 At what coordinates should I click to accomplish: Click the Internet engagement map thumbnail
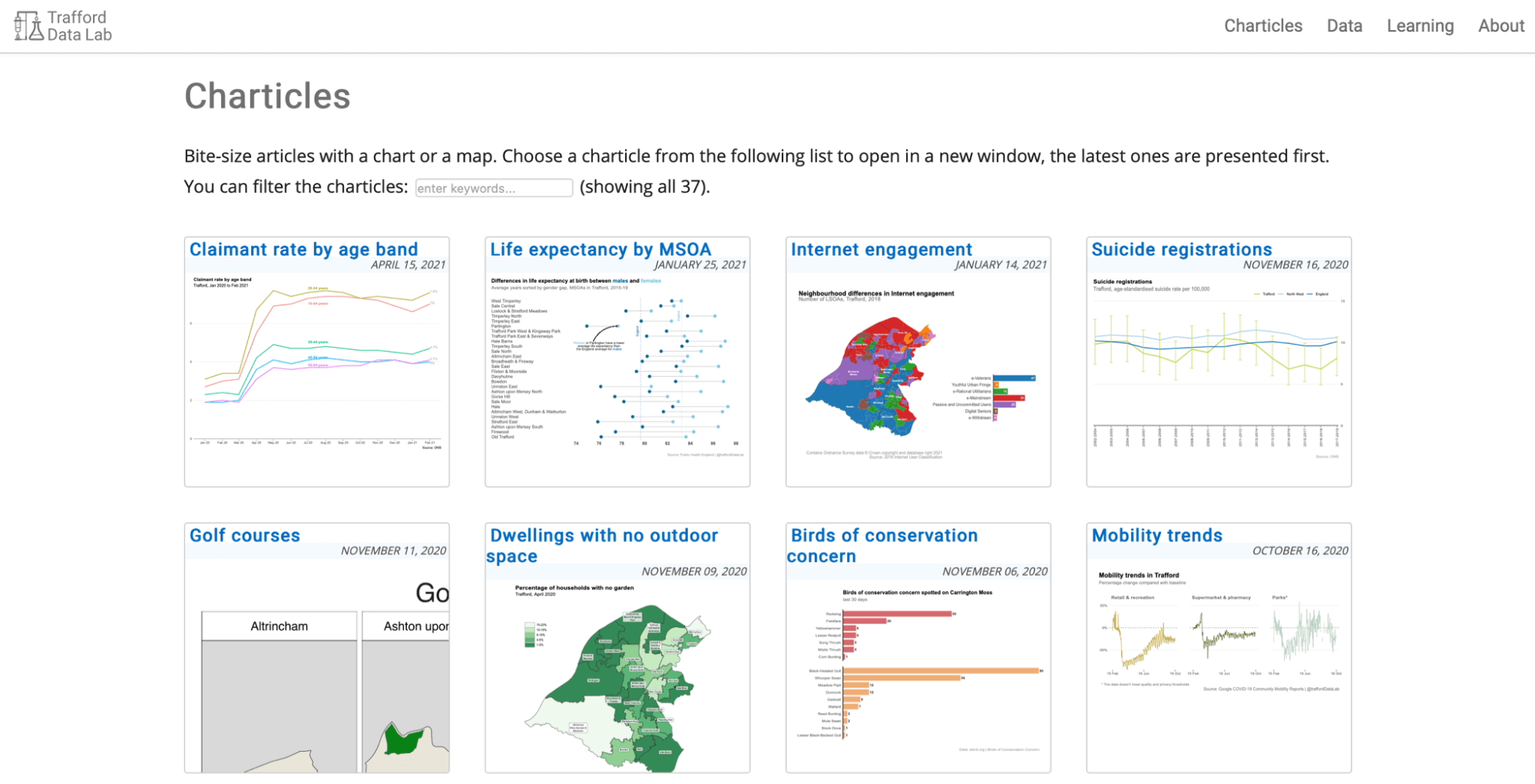pyautogui.click(x=918, y=375)
